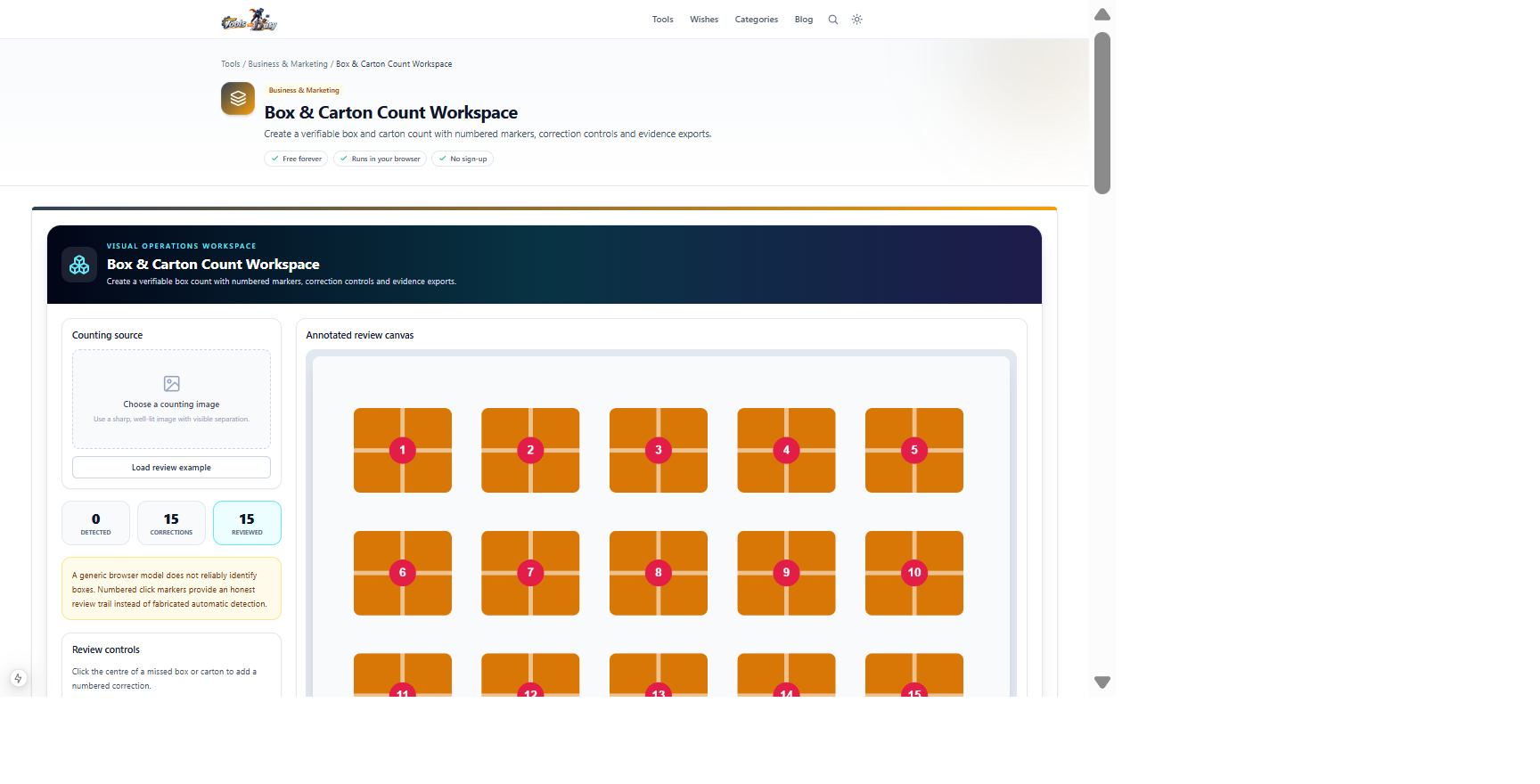Select numbered marker 6 on the canvas
Screen dimensions: 1540x784
(x=403, y=573)
